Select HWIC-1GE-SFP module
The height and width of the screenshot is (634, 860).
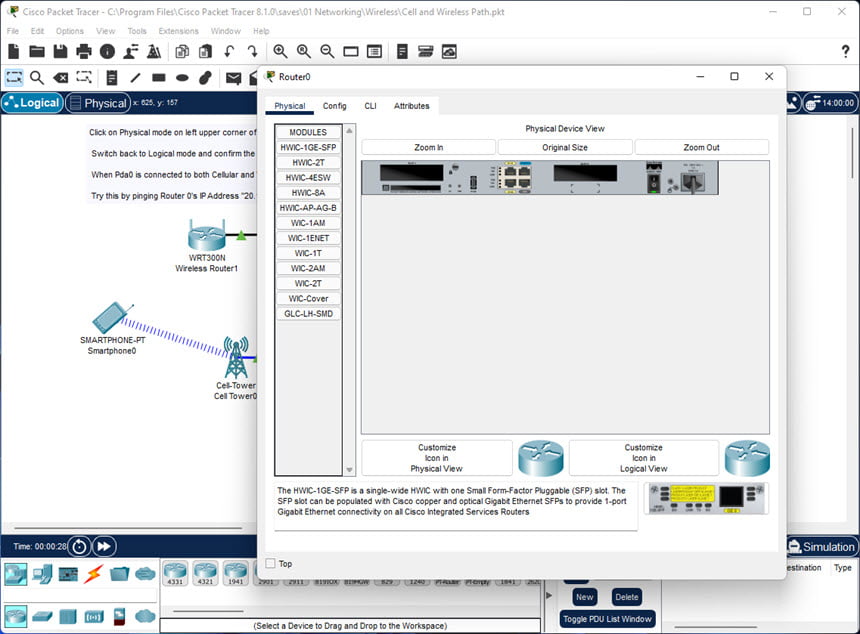(x=308, y=148)
